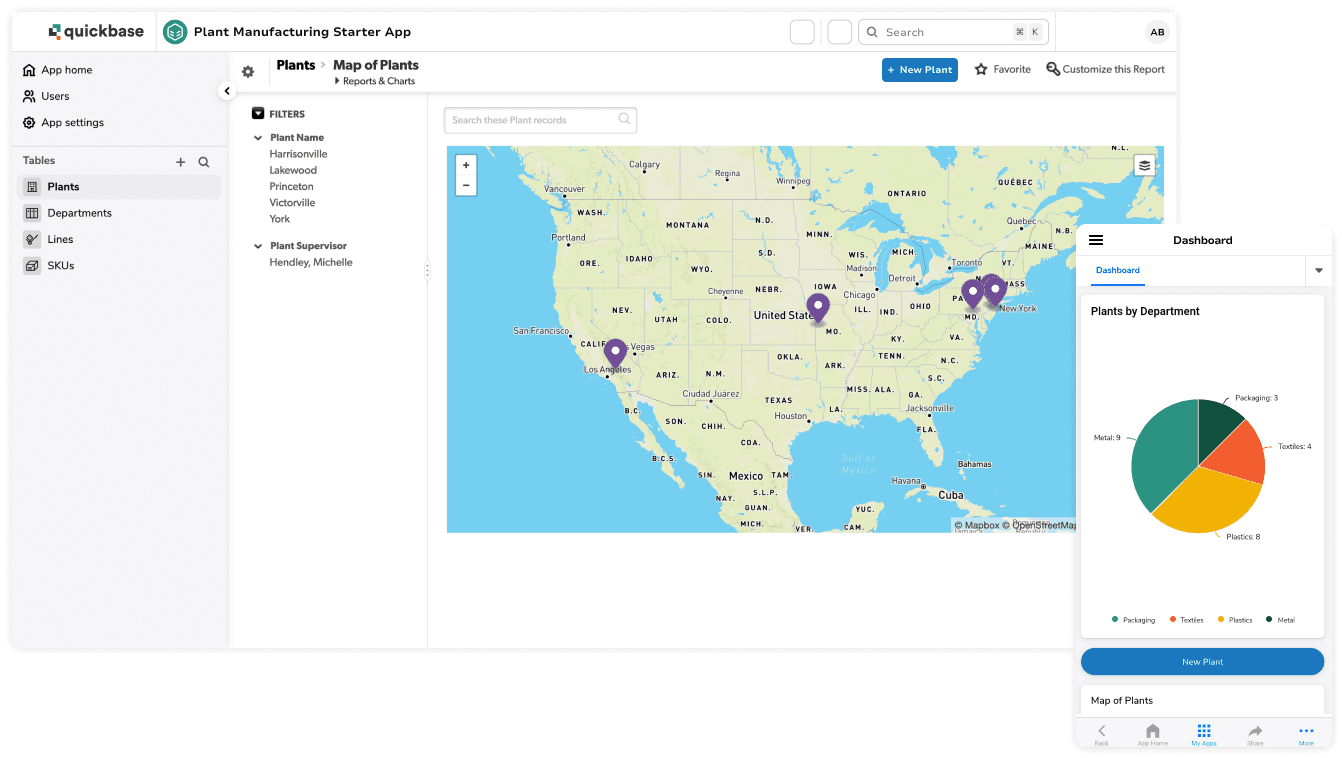Filter by Lakewood plant
The height and width of the screenshot is (758, 1342).
click(293, 170)
